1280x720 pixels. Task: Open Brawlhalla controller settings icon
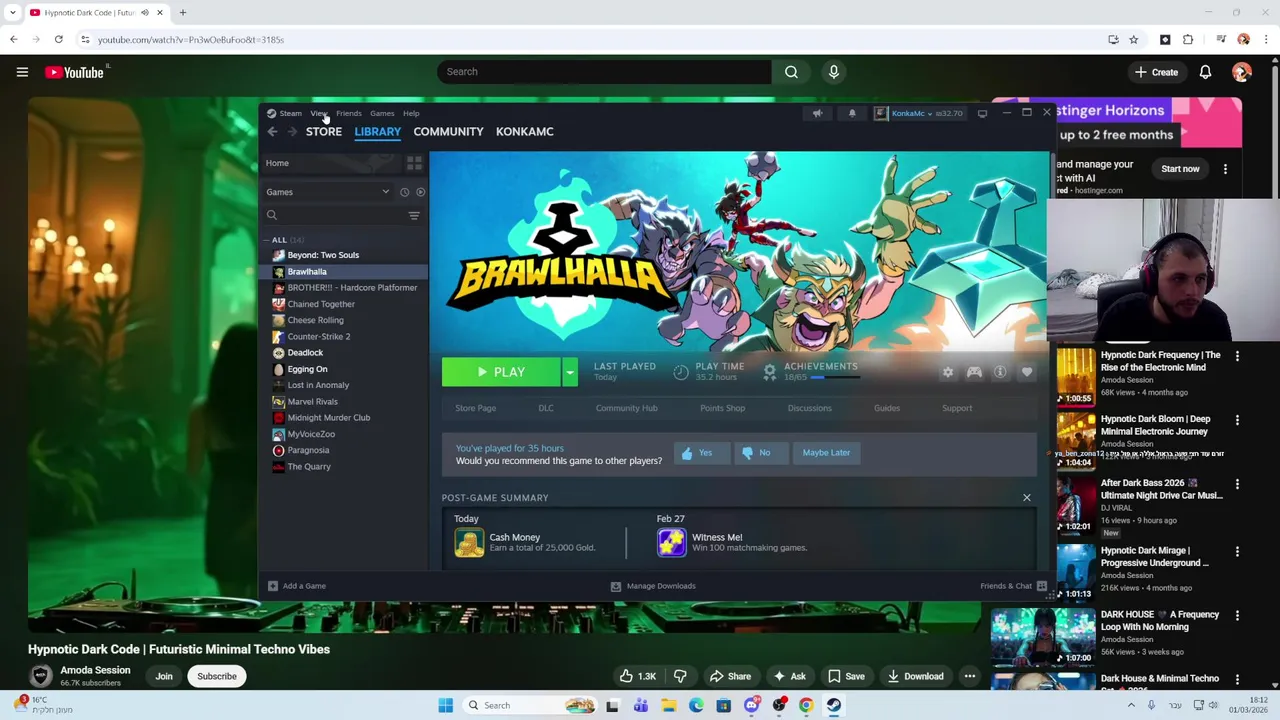pos(974,372)
